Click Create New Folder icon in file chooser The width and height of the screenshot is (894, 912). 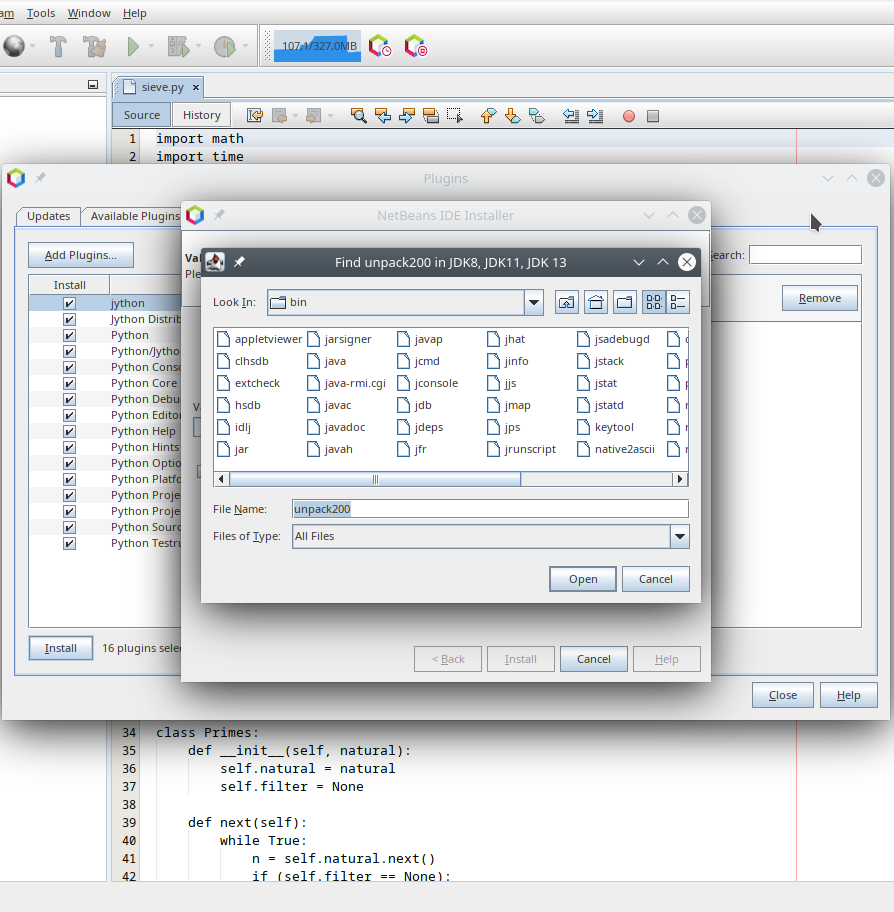(625, 302)
